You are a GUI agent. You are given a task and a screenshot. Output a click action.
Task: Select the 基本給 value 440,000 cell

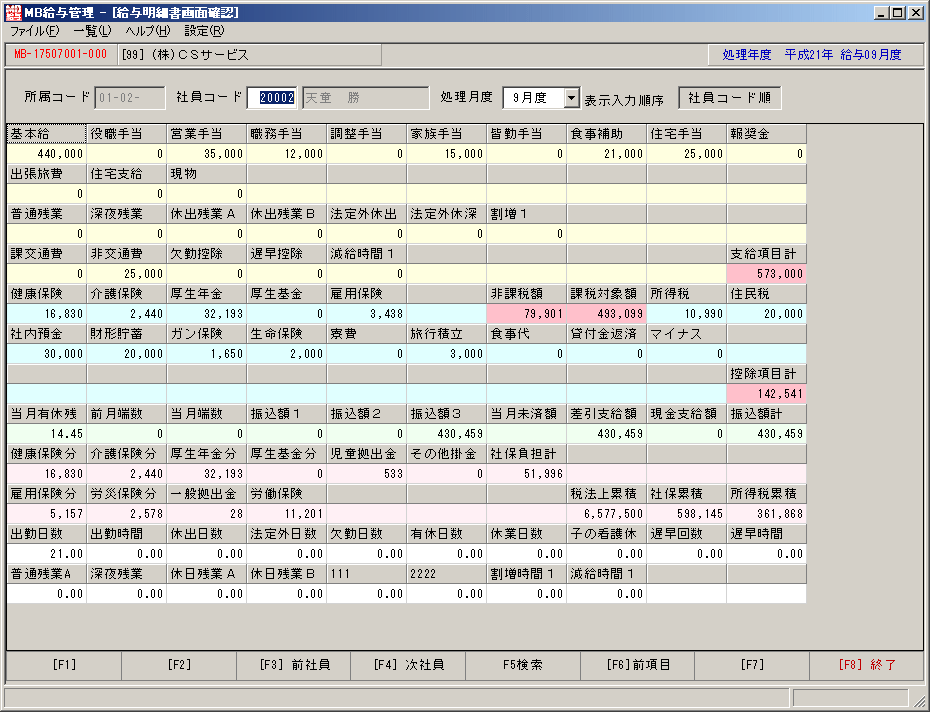coord(47,154)
